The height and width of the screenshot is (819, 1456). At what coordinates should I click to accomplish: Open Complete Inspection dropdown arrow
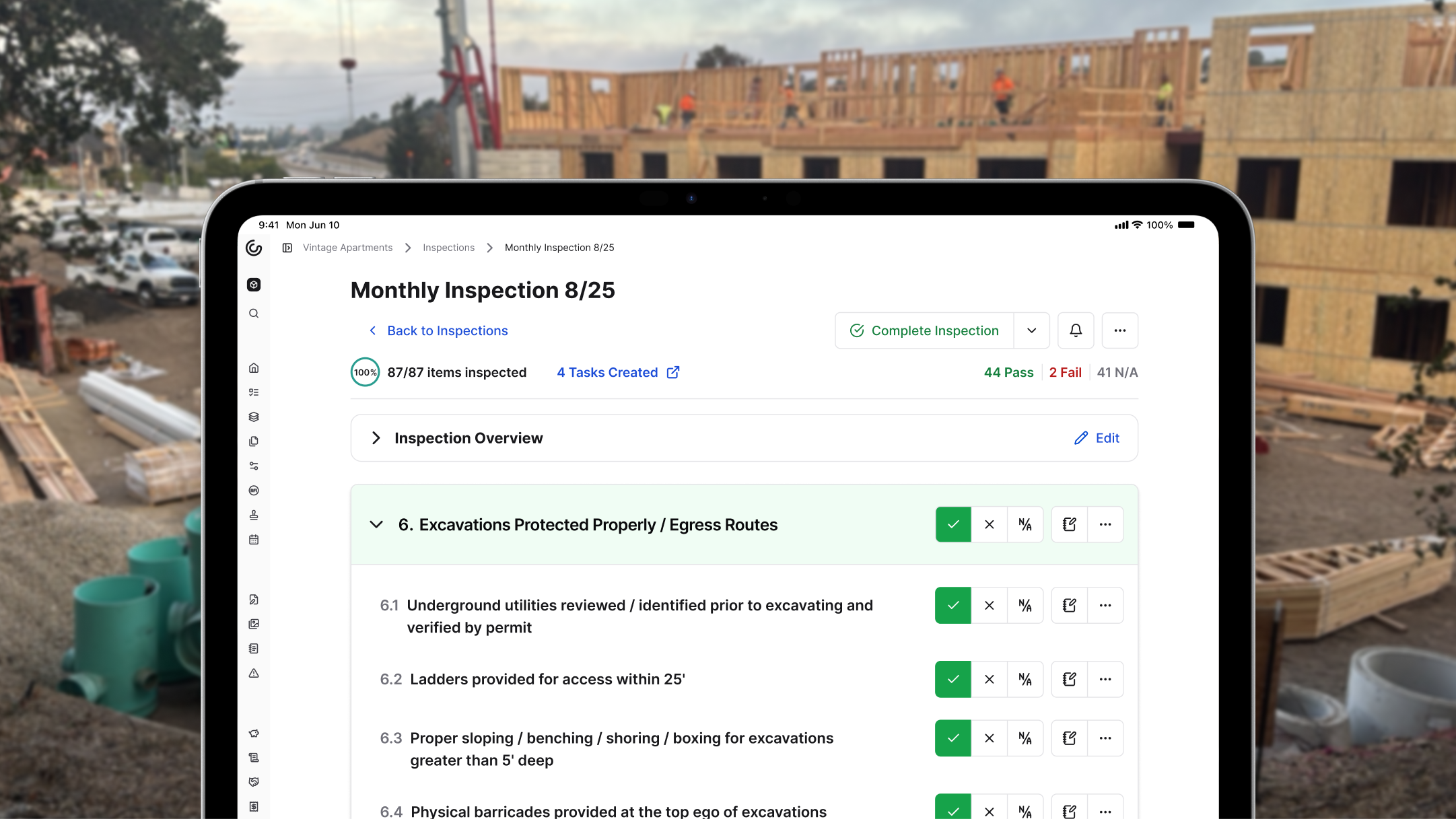pyautogui.click(x=1031, y=330)
